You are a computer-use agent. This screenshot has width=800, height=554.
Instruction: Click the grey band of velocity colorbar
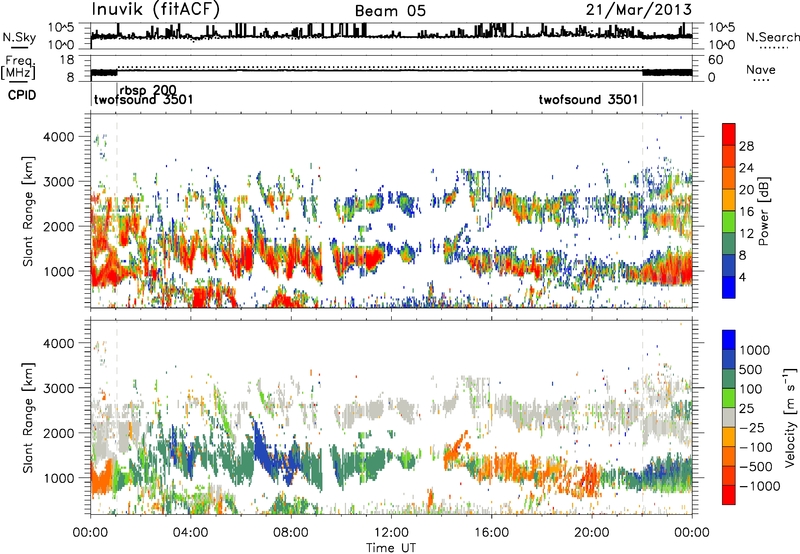coord(729,418)
